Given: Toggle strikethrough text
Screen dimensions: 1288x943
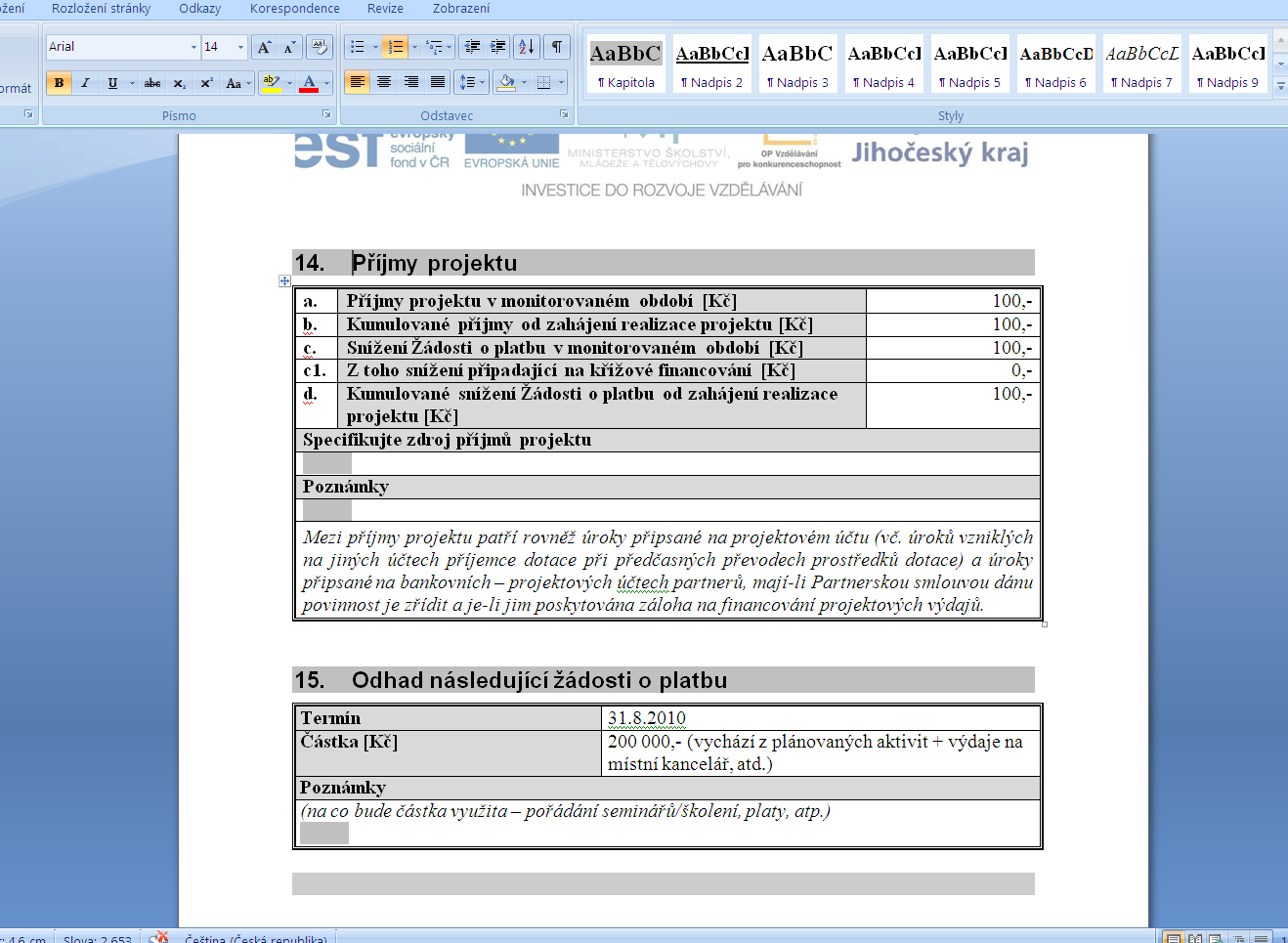Looking at the screenshot, I should pos(152,83).
